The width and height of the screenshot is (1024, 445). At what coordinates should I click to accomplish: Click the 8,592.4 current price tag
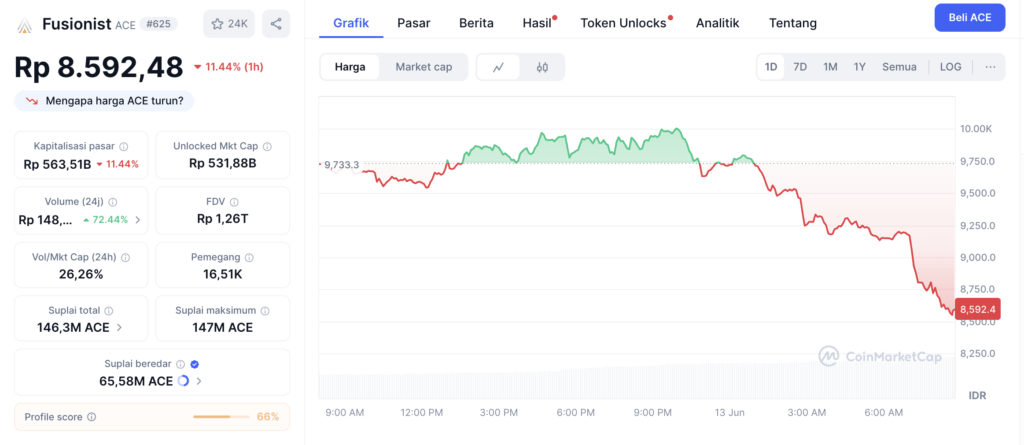pyautogui.click(x=978, y=309)
